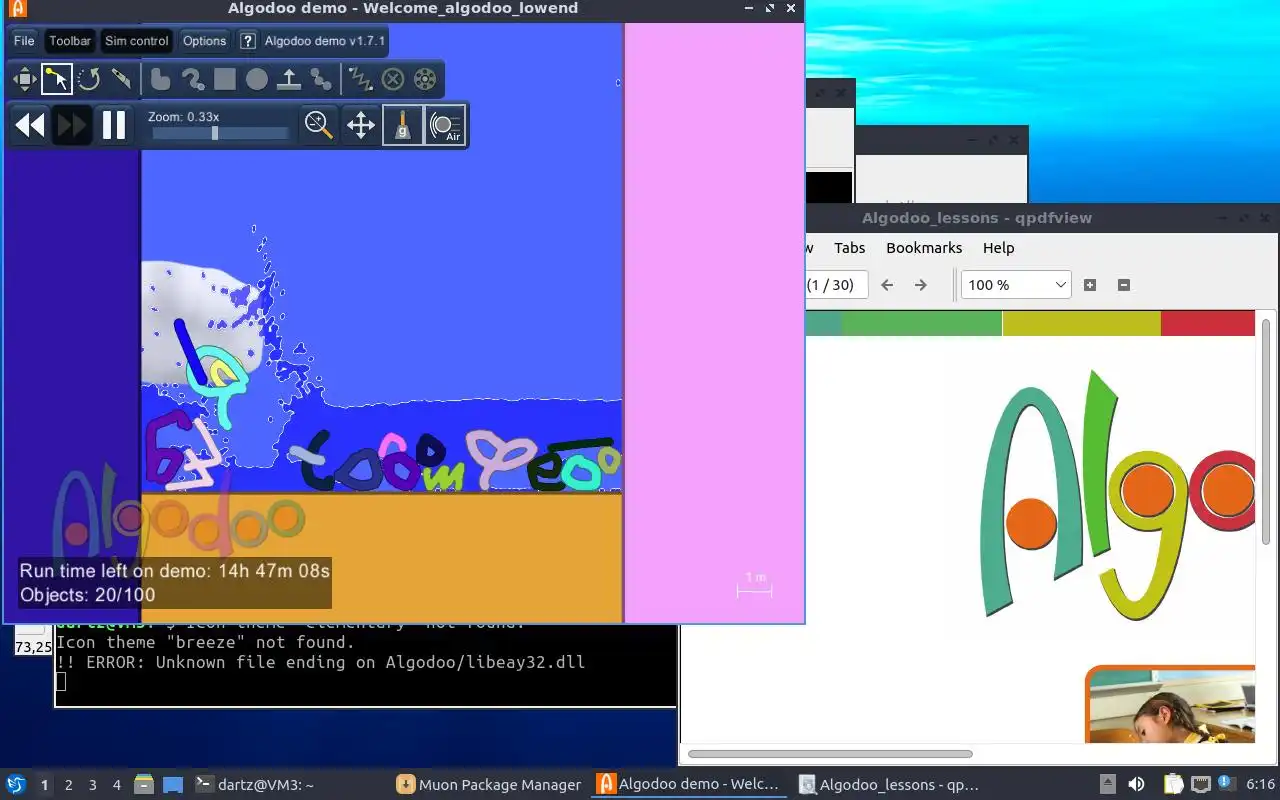
Task: Switch to workspace 3
Action: (x=93, y=785)
